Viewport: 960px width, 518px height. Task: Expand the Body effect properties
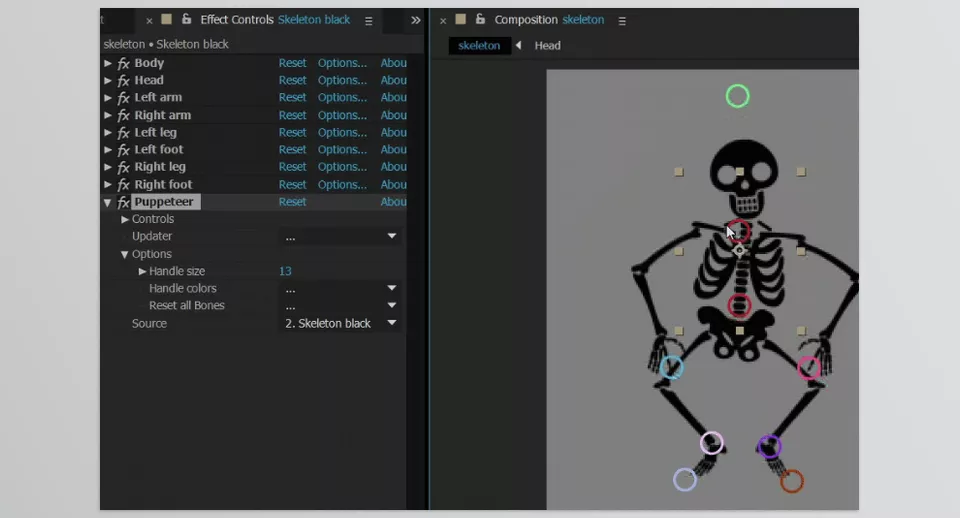pyautogui.click(x=108, y=63)
